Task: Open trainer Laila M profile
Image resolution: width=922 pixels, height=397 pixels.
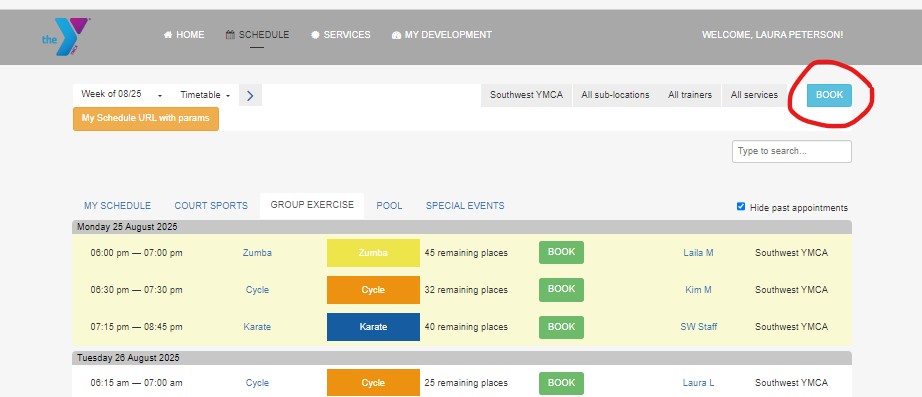Action: (x=699, y=253)
